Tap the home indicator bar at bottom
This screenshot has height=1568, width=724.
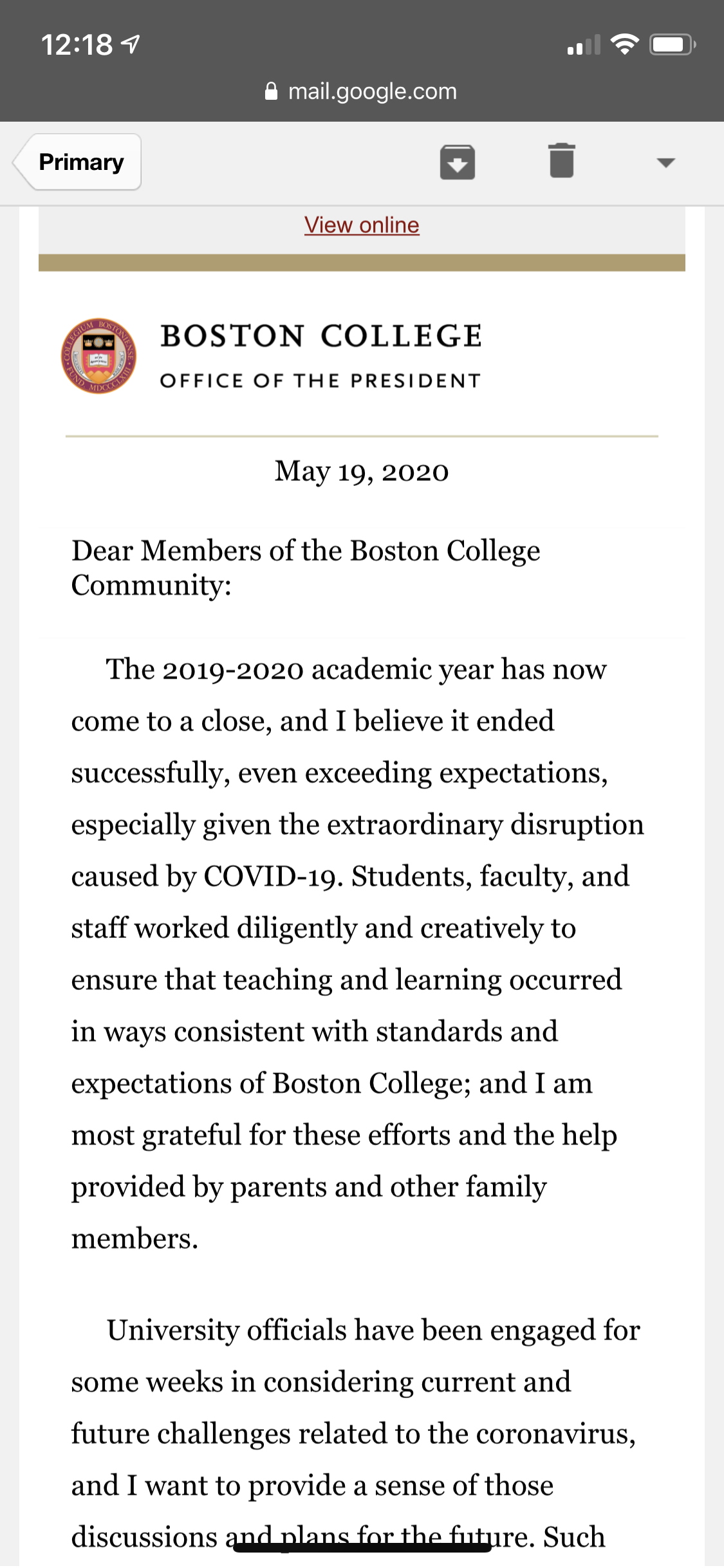tap(362, 1548)
